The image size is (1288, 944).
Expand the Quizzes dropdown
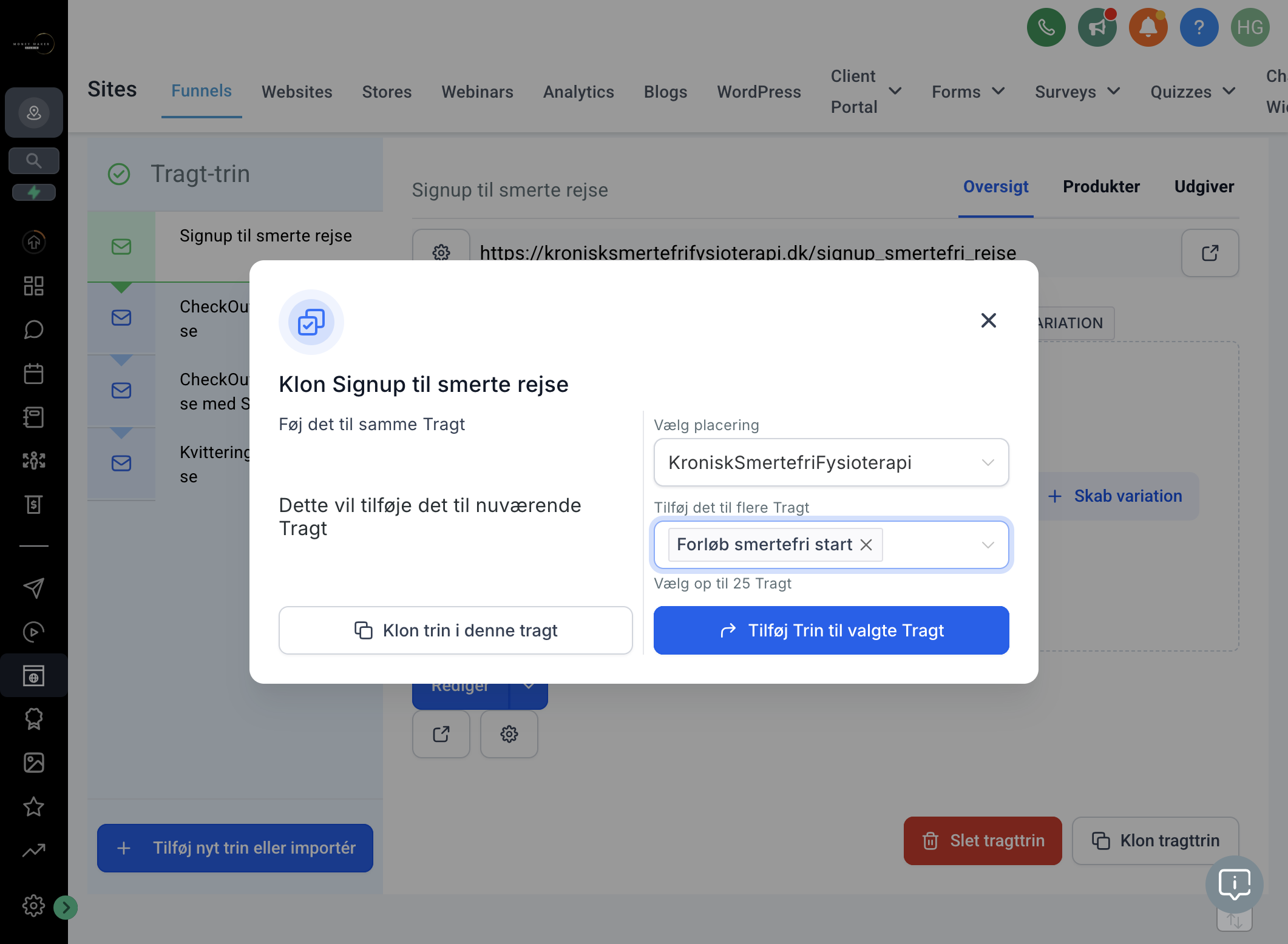tap(1193, 92)
